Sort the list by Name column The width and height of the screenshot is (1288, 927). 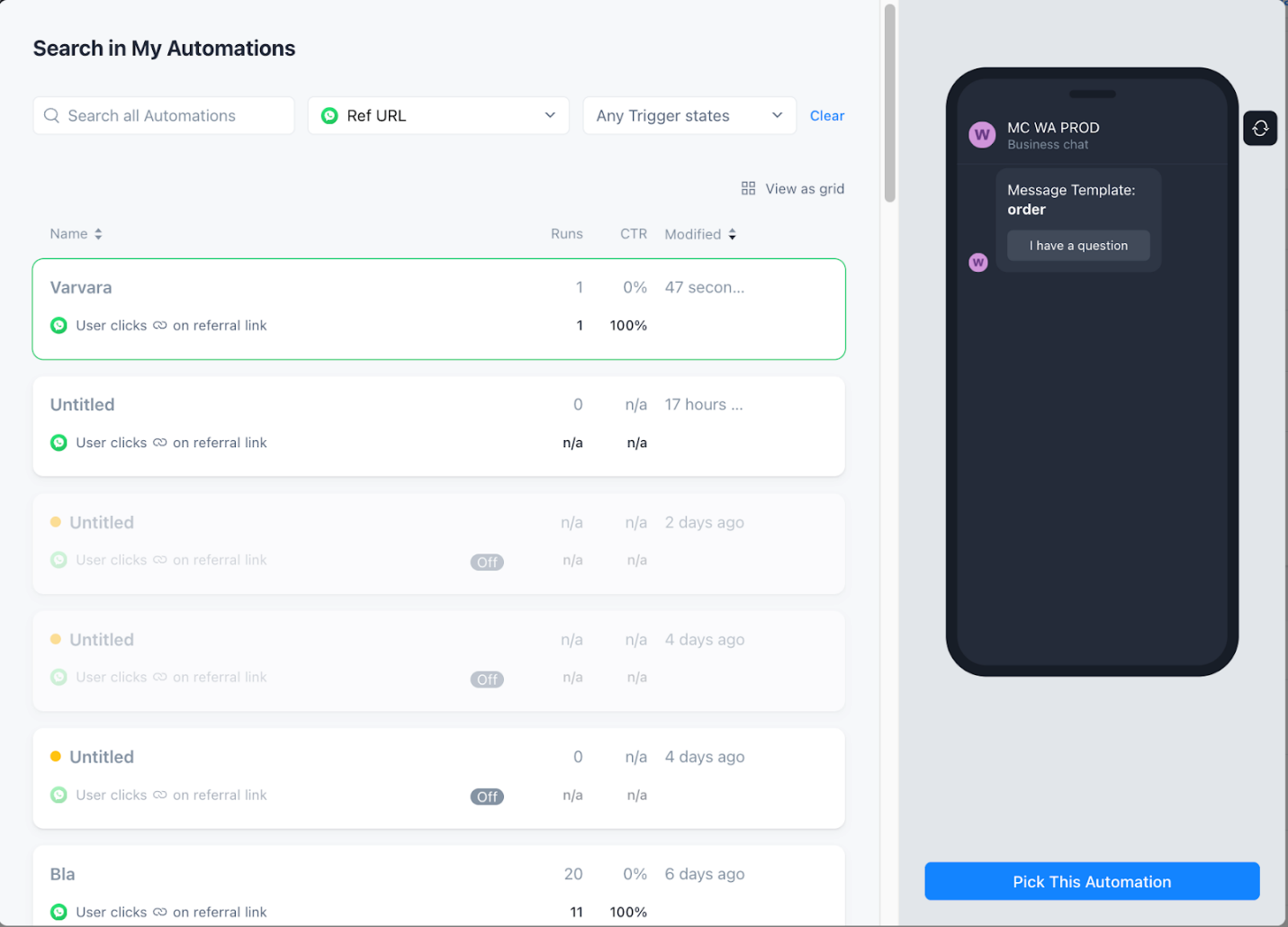(x=76, y=234)
